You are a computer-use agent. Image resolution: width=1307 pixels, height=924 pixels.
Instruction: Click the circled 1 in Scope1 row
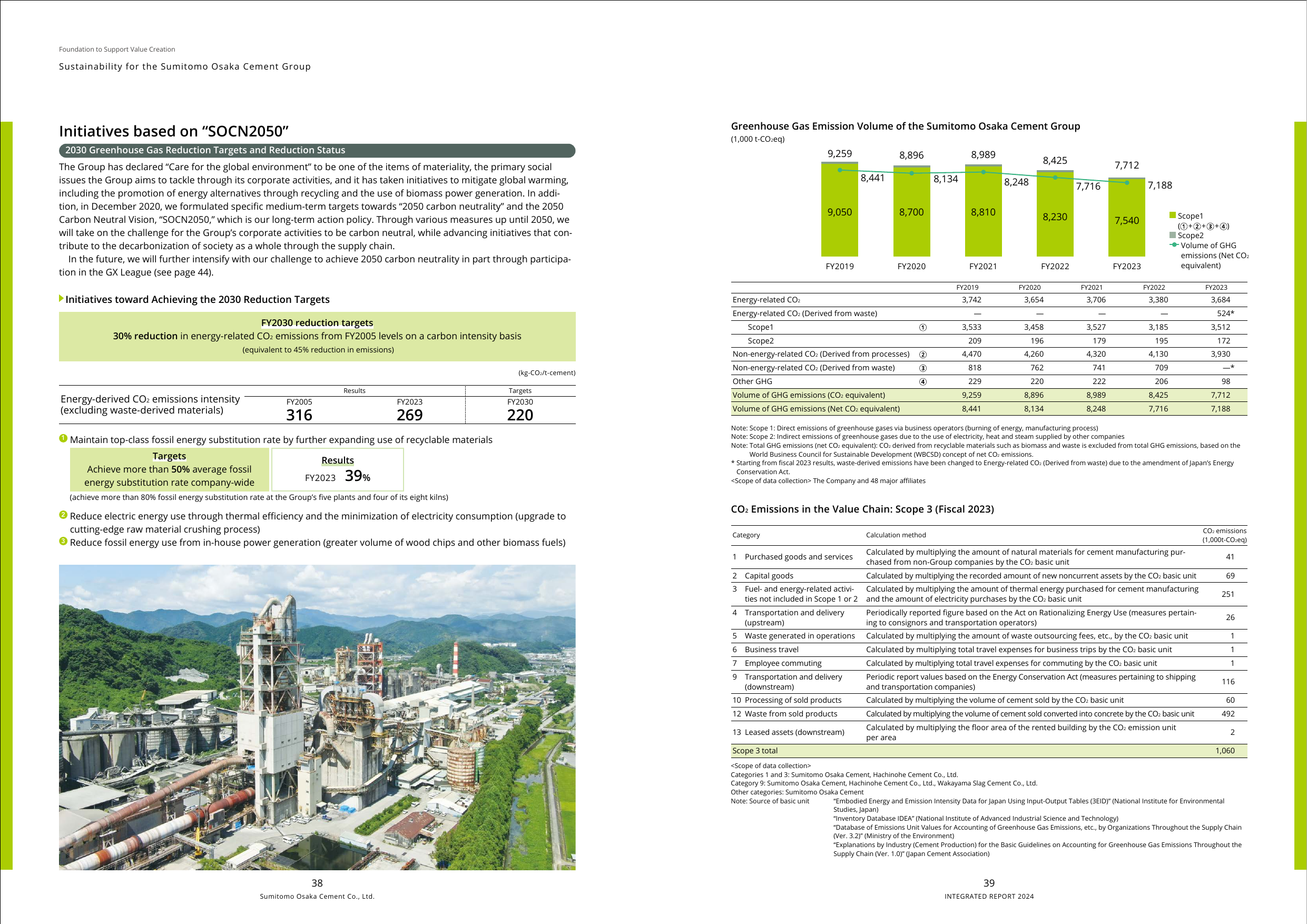[923, 327]
